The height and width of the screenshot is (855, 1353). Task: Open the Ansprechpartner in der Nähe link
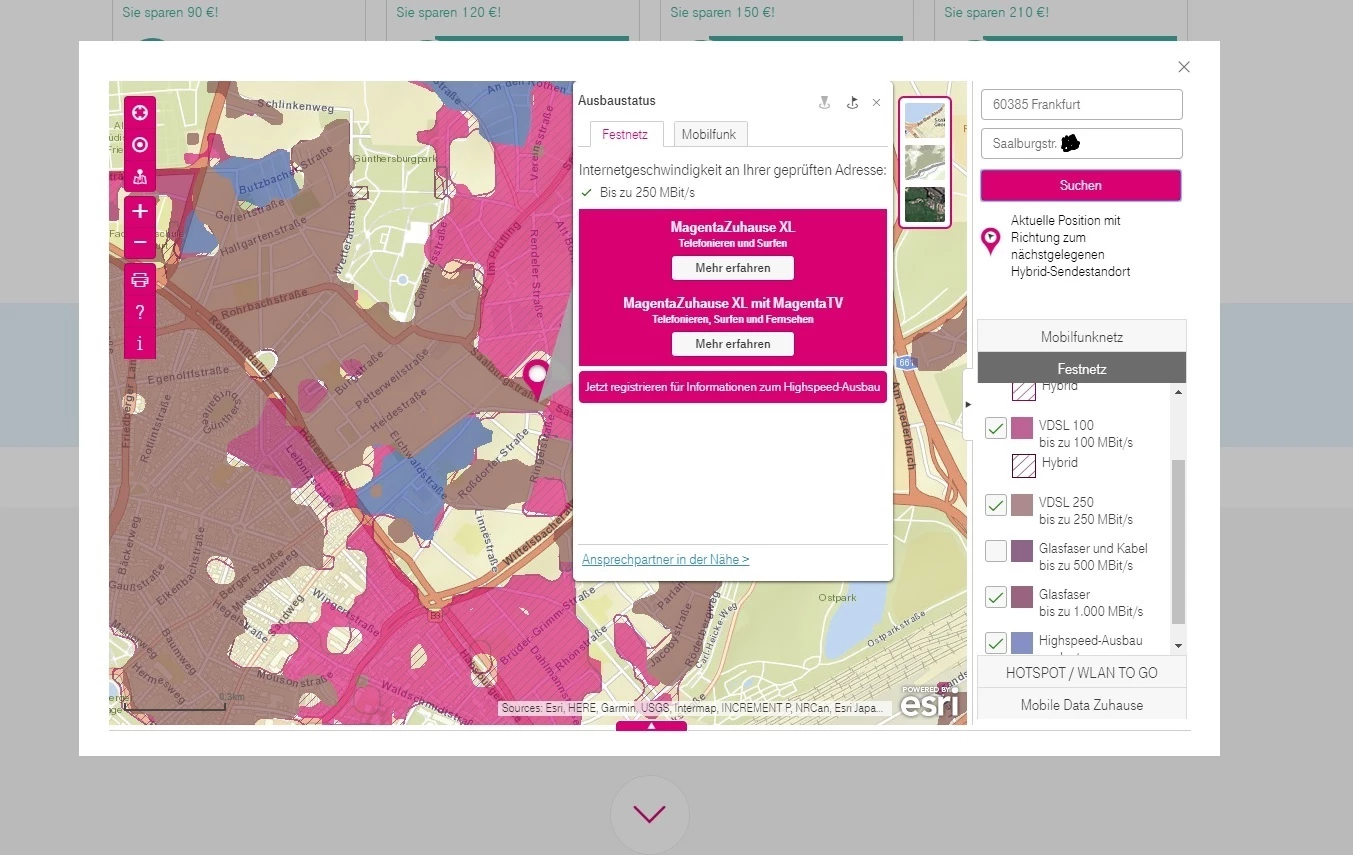coord(665,560)
